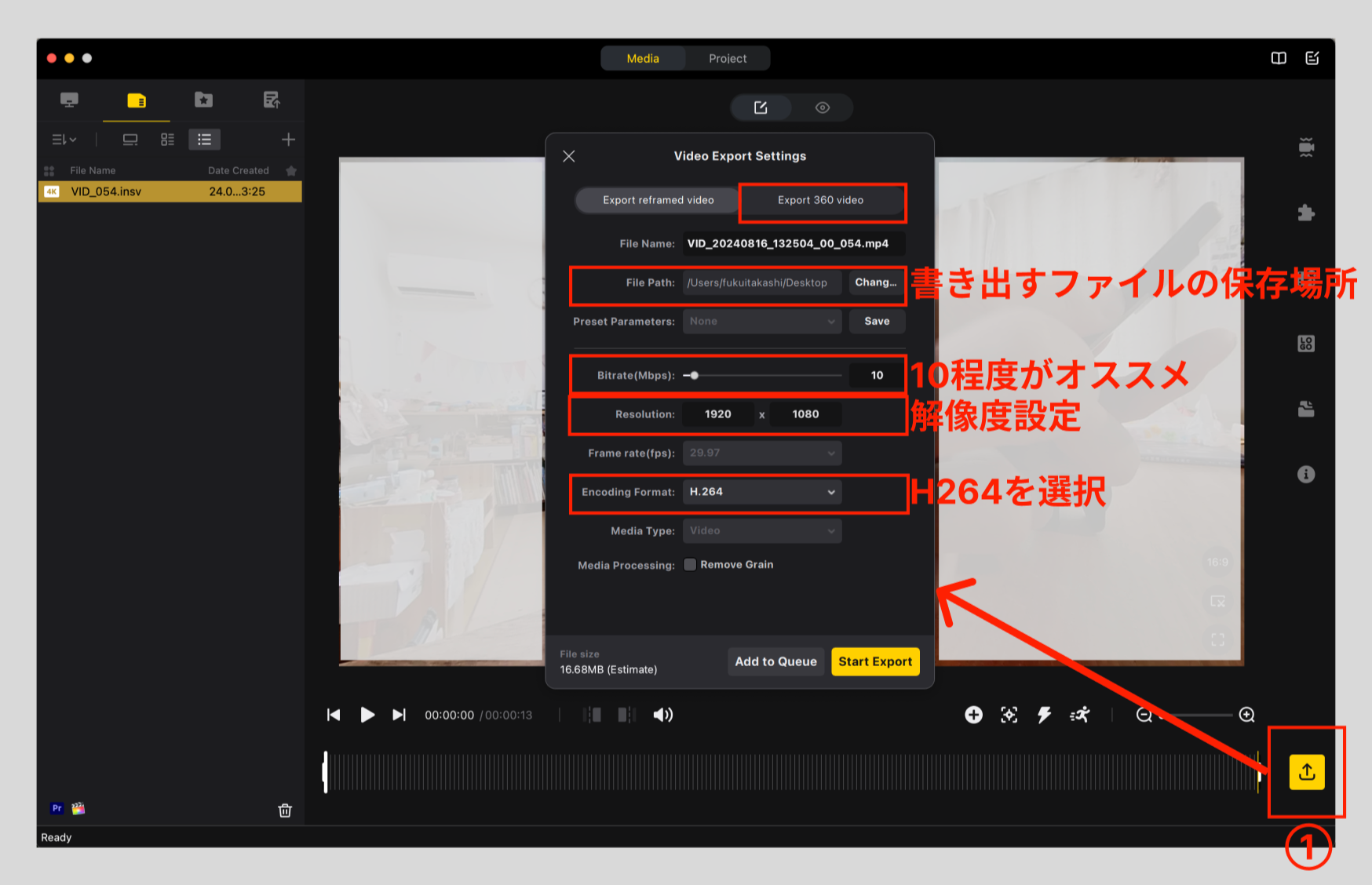Image resolution: width=1372 pixels, height=885 pixels.
Task: Switch to edit mode above the preview
Action: click(761, 107)
